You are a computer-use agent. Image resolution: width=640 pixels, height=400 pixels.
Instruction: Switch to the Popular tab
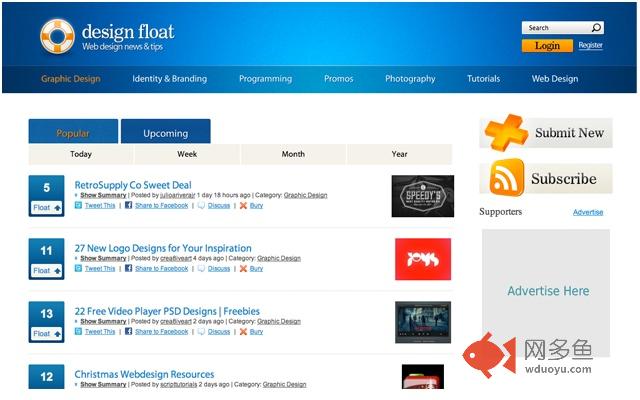click(x=73, y=131)
